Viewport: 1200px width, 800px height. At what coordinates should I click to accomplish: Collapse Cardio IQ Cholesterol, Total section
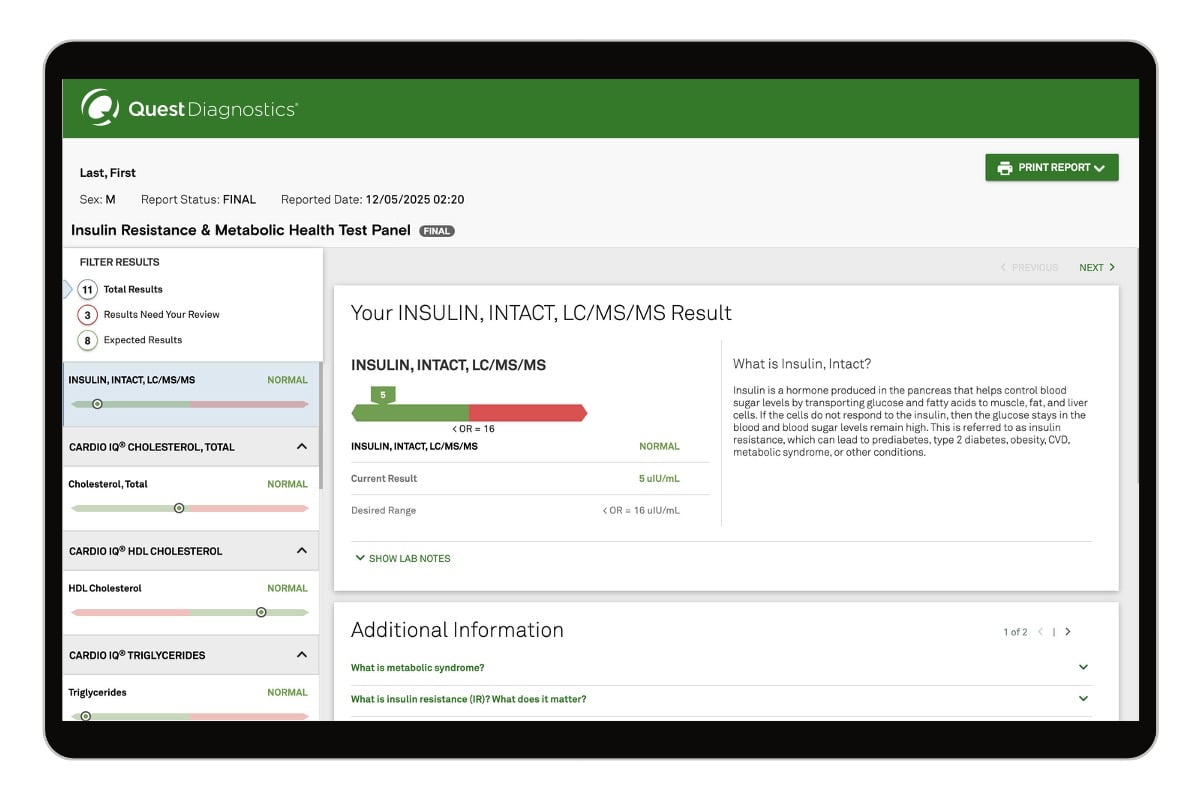tap(302, 447)
